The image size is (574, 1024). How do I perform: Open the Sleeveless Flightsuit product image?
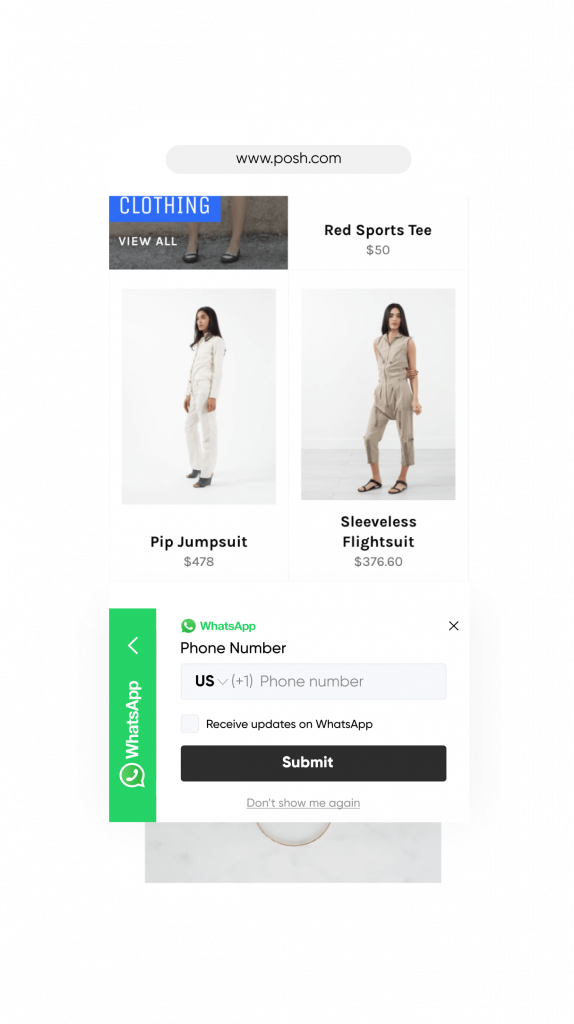tap(378, 394)
